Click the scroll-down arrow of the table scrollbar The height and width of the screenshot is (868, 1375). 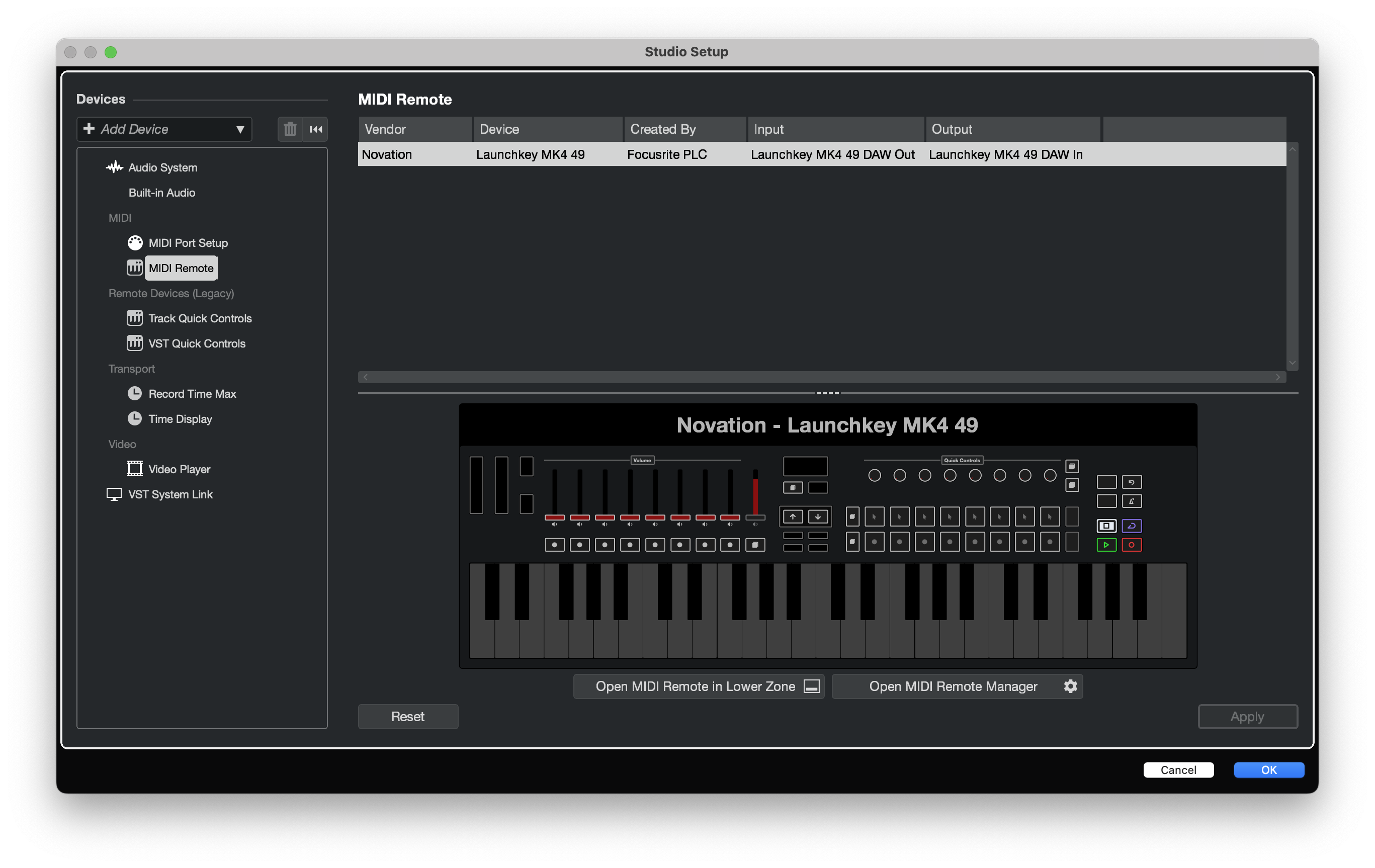[x=1292, y=363]
